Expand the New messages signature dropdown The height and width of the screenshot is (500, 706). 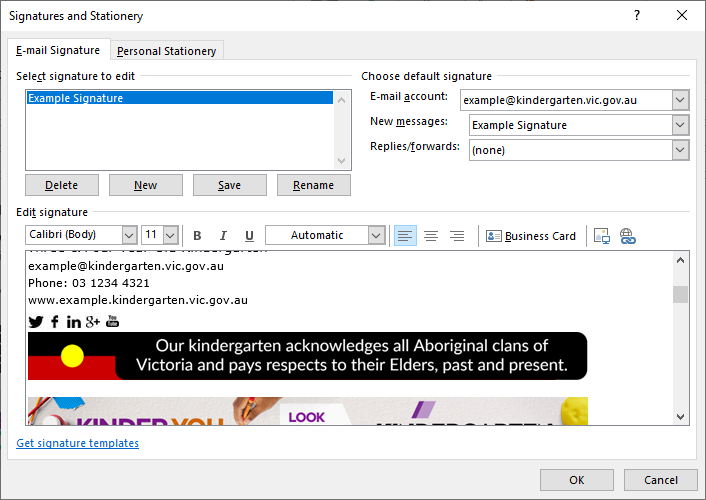click(680, 125)
